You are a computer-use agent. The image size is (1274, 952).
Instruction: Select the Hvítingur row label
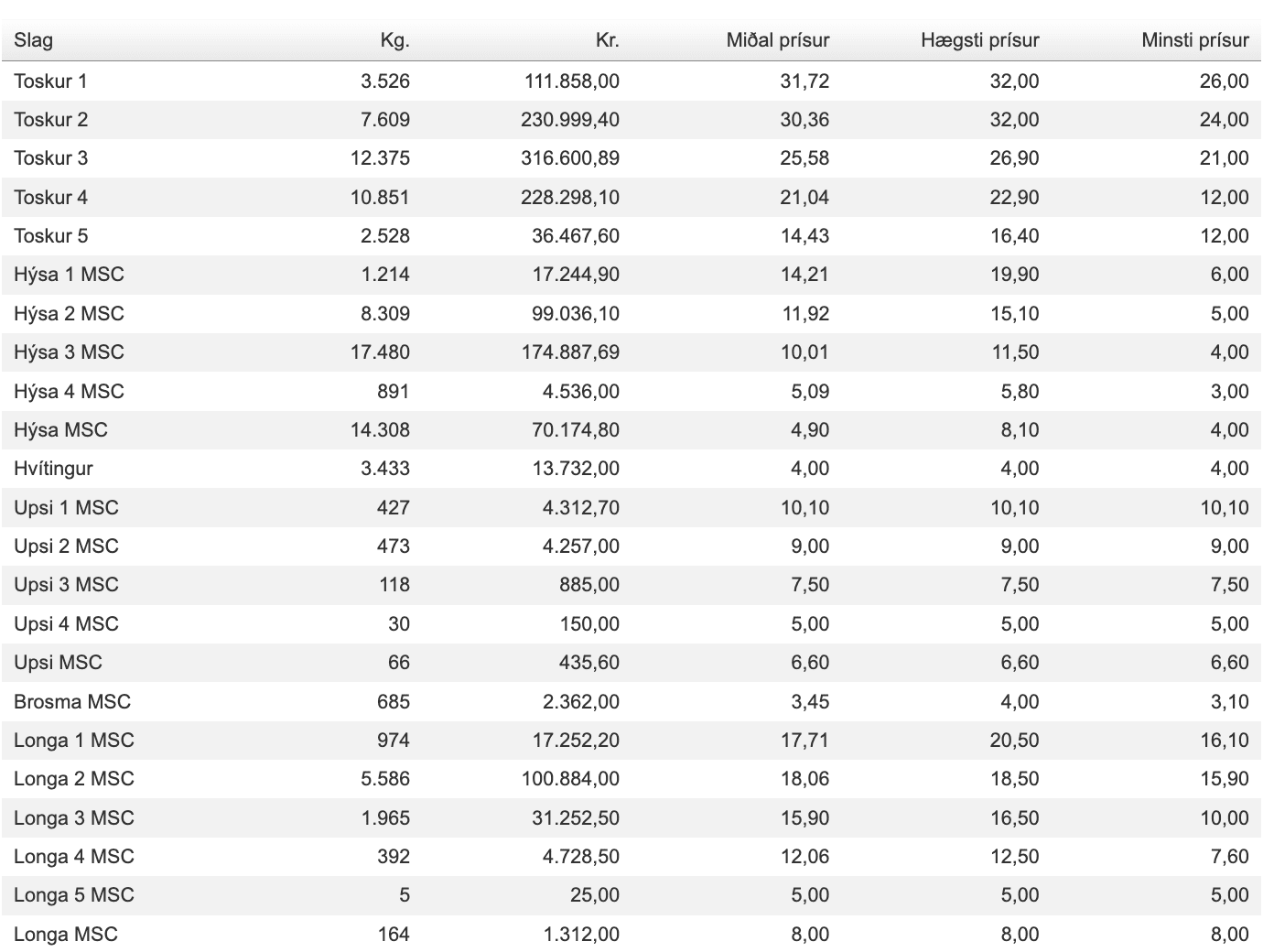click(x=53, y=469)
